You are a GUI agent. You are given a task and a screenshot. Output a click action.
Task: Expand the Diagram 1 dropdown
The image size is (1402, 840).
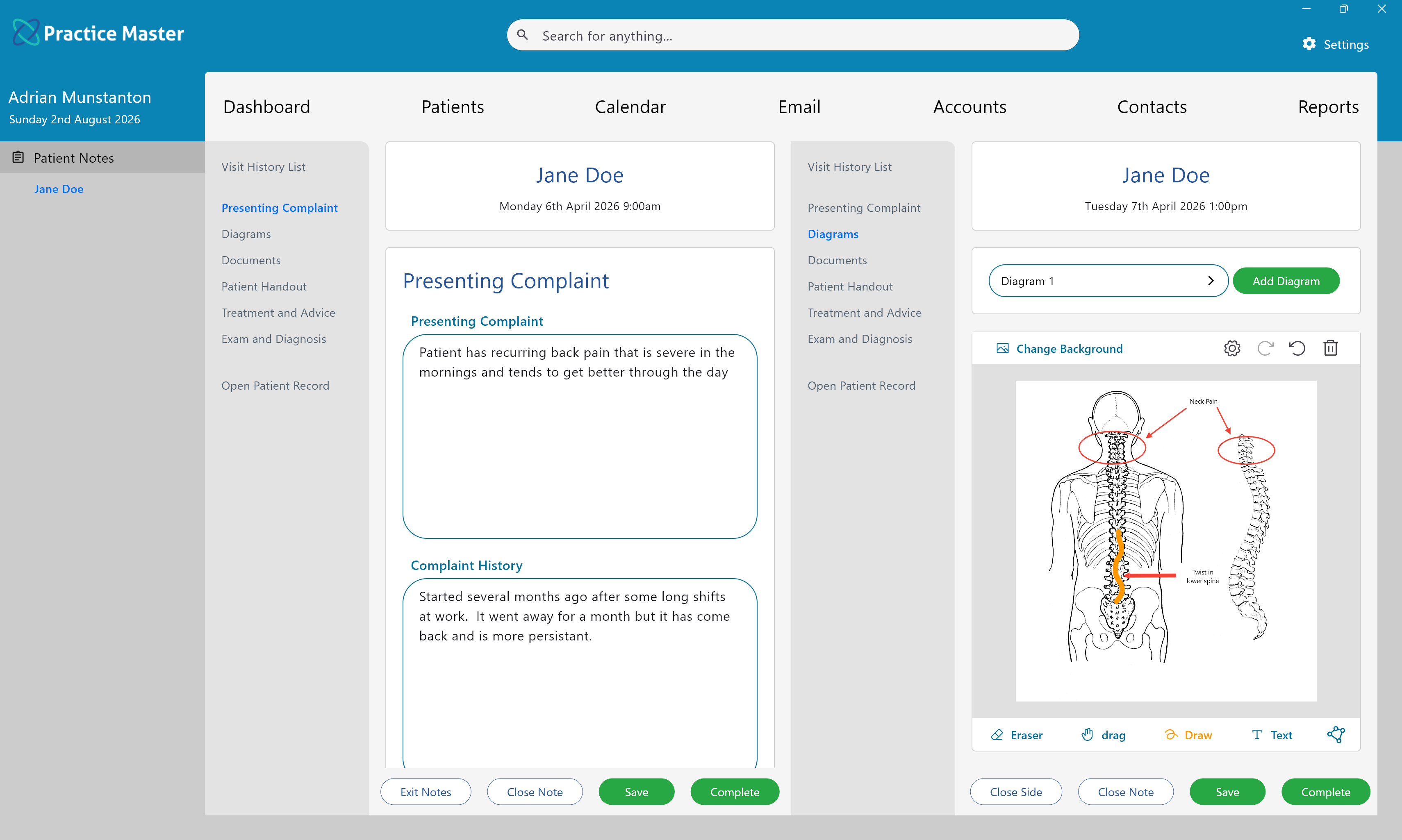coord(1108,281)
